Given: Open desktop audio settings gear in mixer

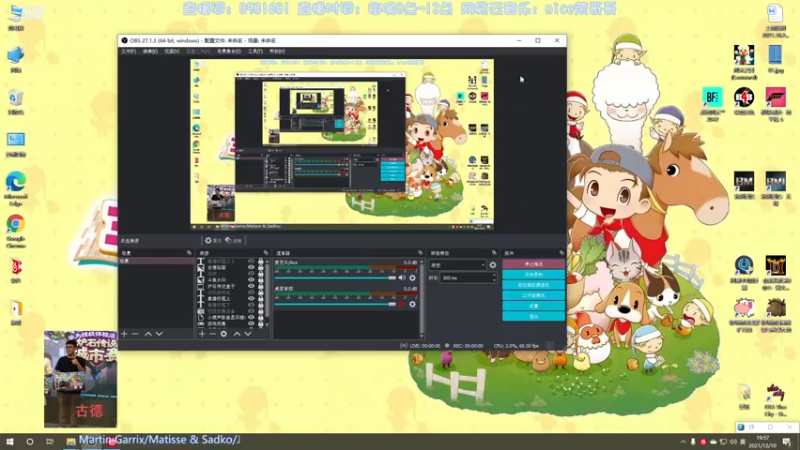Looking at the screenshot, I should pos(412,304).
